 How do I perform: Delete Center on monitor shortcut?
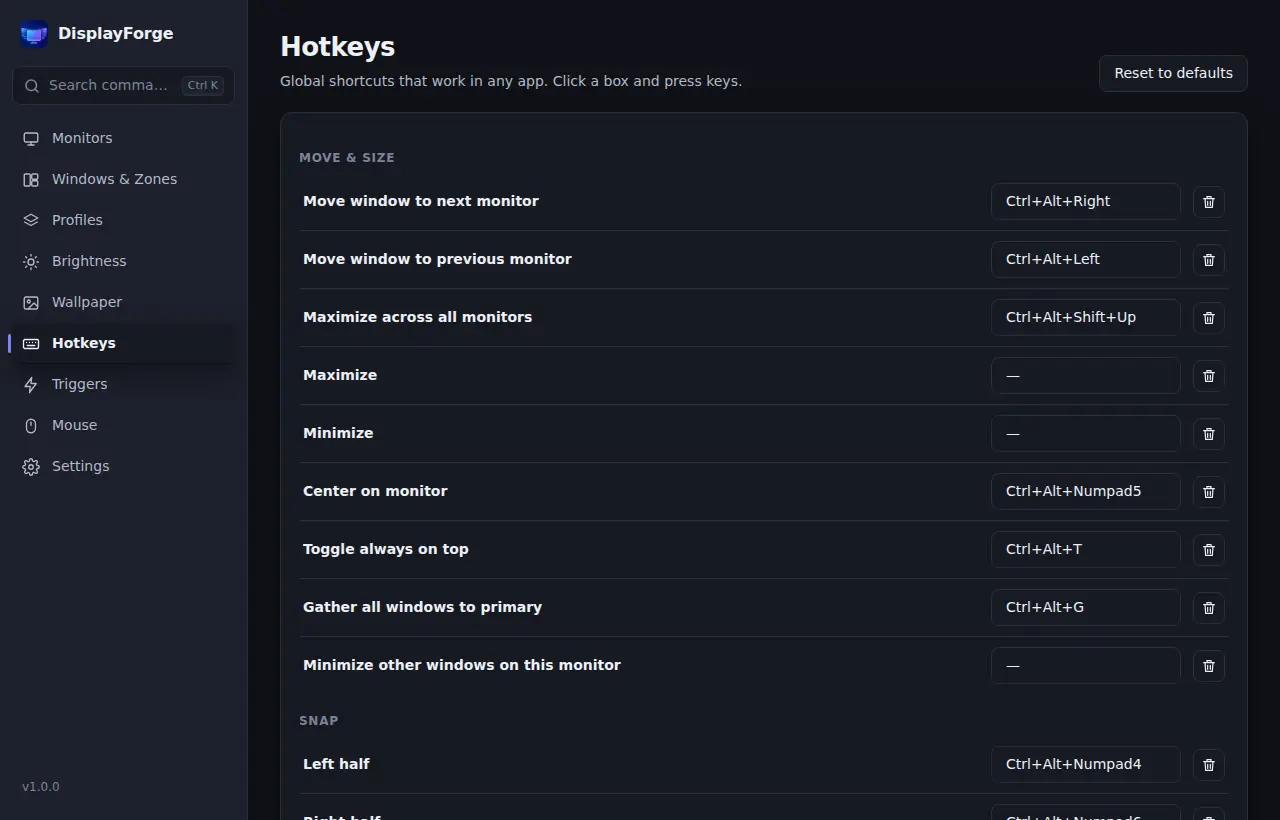(x=1209, y=492)
